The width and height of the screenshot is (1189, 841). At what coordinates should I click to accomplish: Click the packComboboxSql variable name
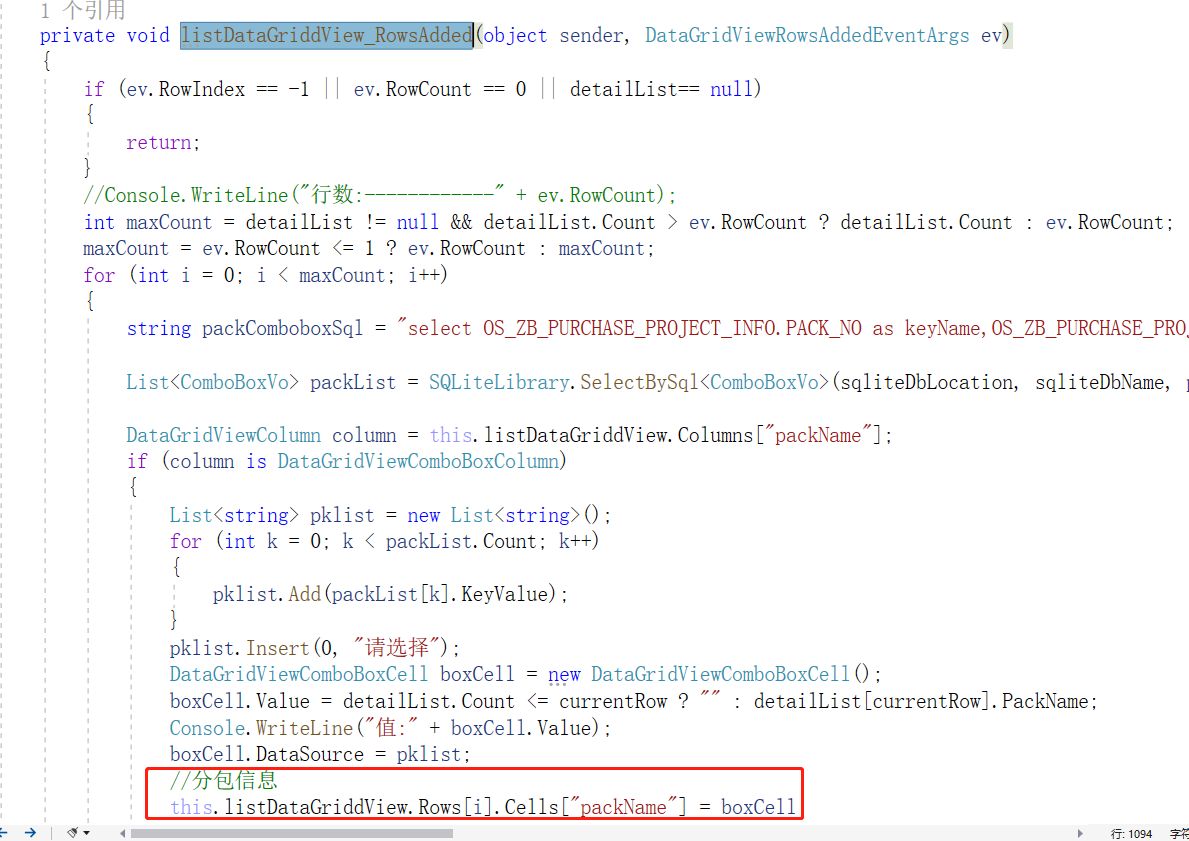point(283,328)
